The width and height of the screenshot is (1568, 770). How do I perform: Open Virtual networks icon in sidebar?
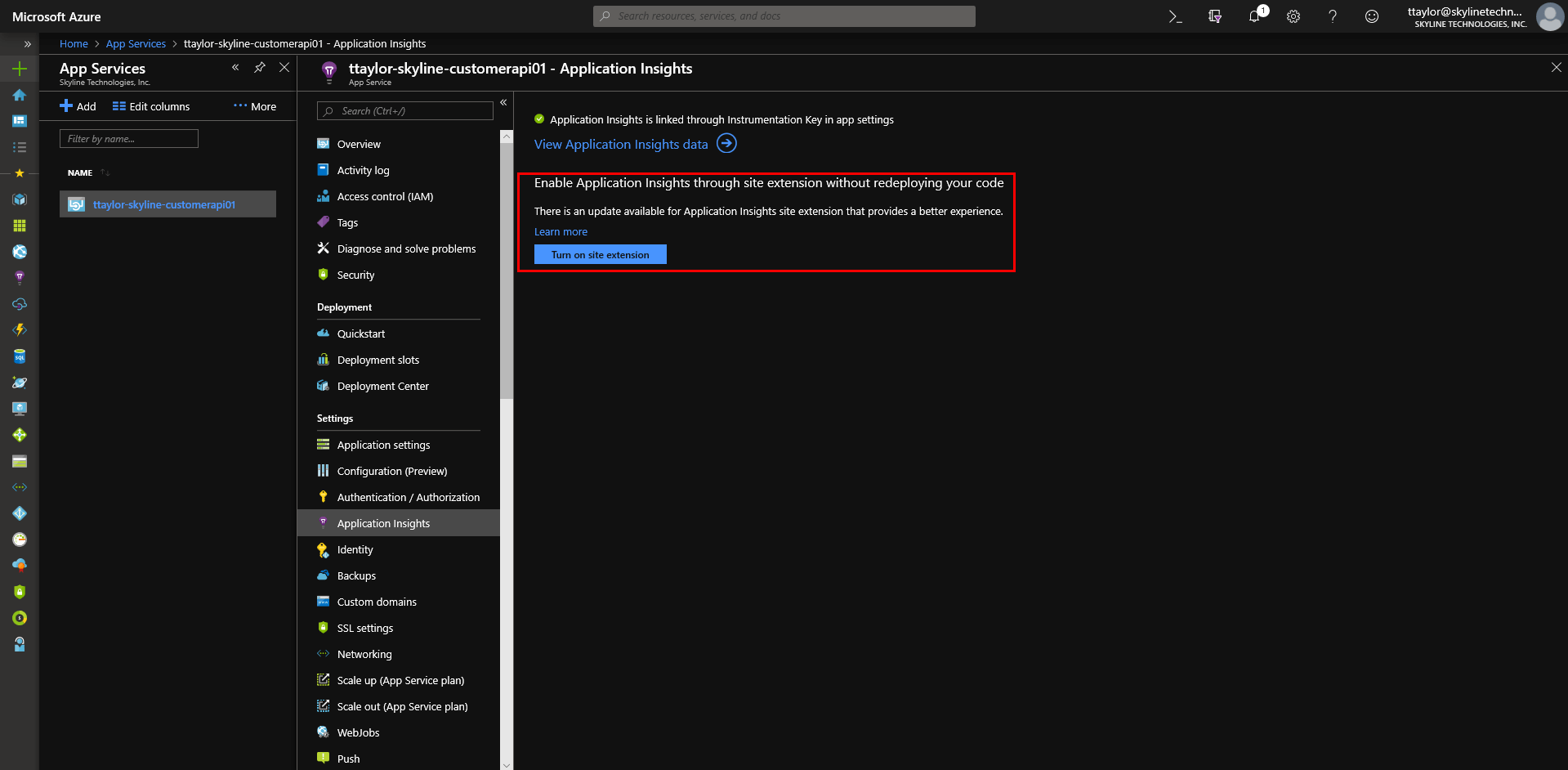point(20,487)
